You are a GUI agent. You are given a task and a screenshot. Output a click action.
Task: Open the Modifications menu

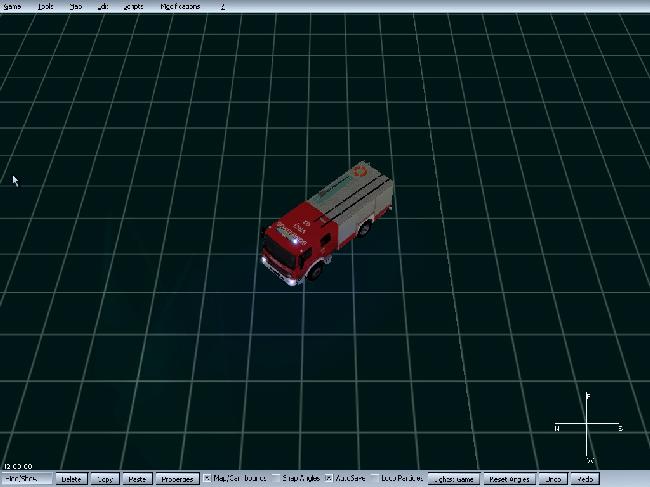[180, 7]
